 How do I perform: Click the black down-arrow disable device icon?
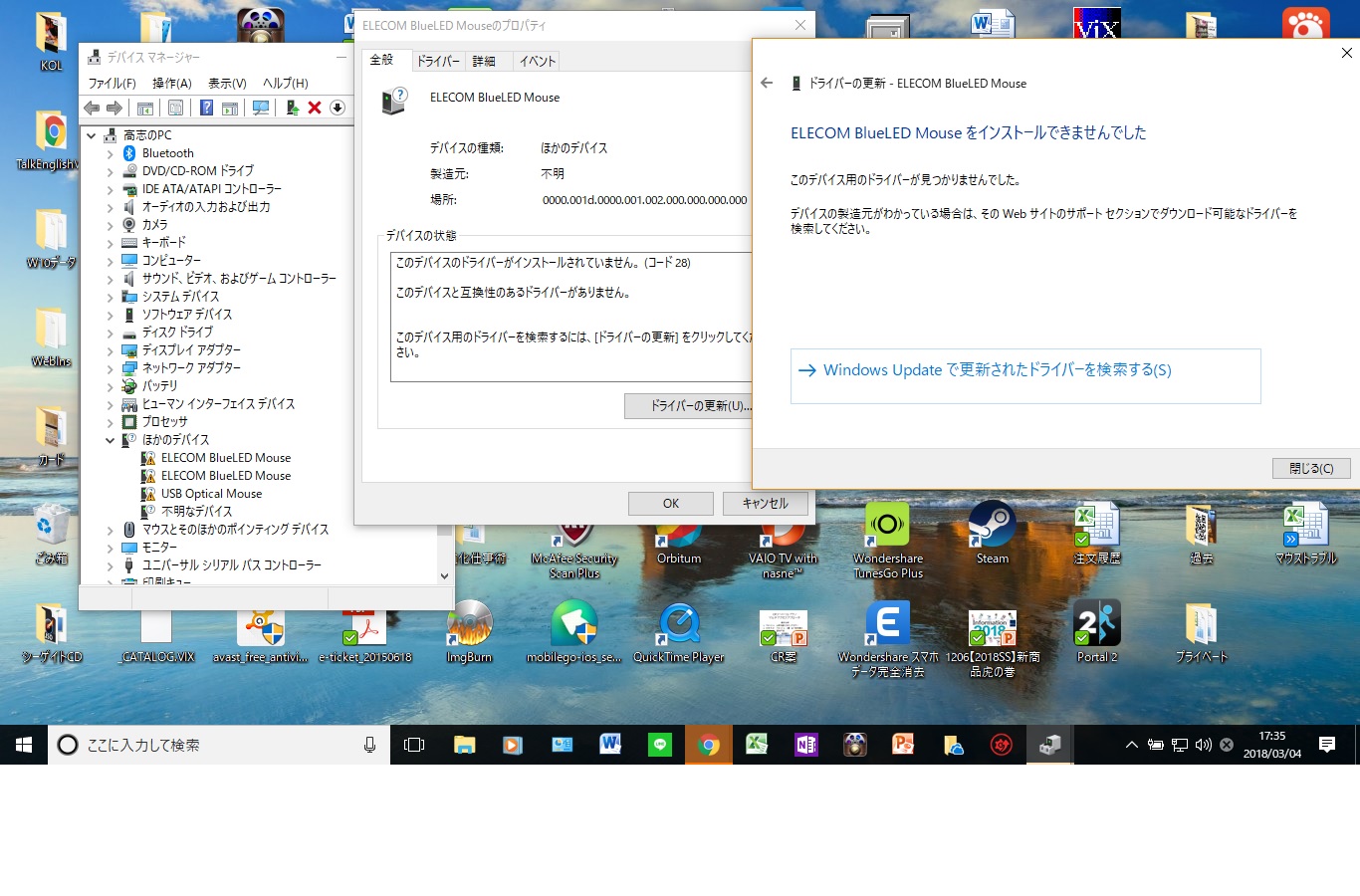tap(338, 108)
